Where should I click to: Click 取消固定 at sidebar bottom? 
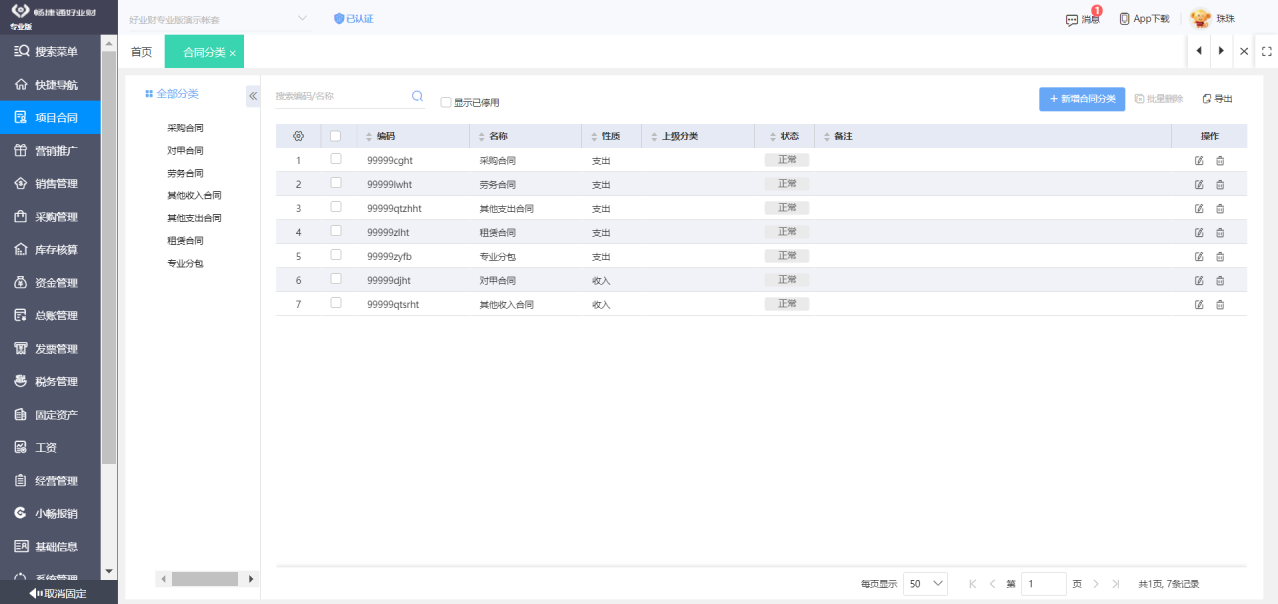[58, 593]
